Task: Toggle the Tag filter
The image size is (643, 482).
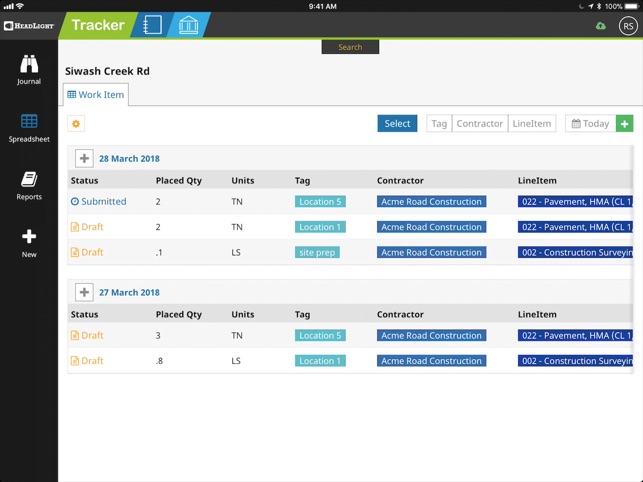Action: pyautogui.click(x=439, y=124)
